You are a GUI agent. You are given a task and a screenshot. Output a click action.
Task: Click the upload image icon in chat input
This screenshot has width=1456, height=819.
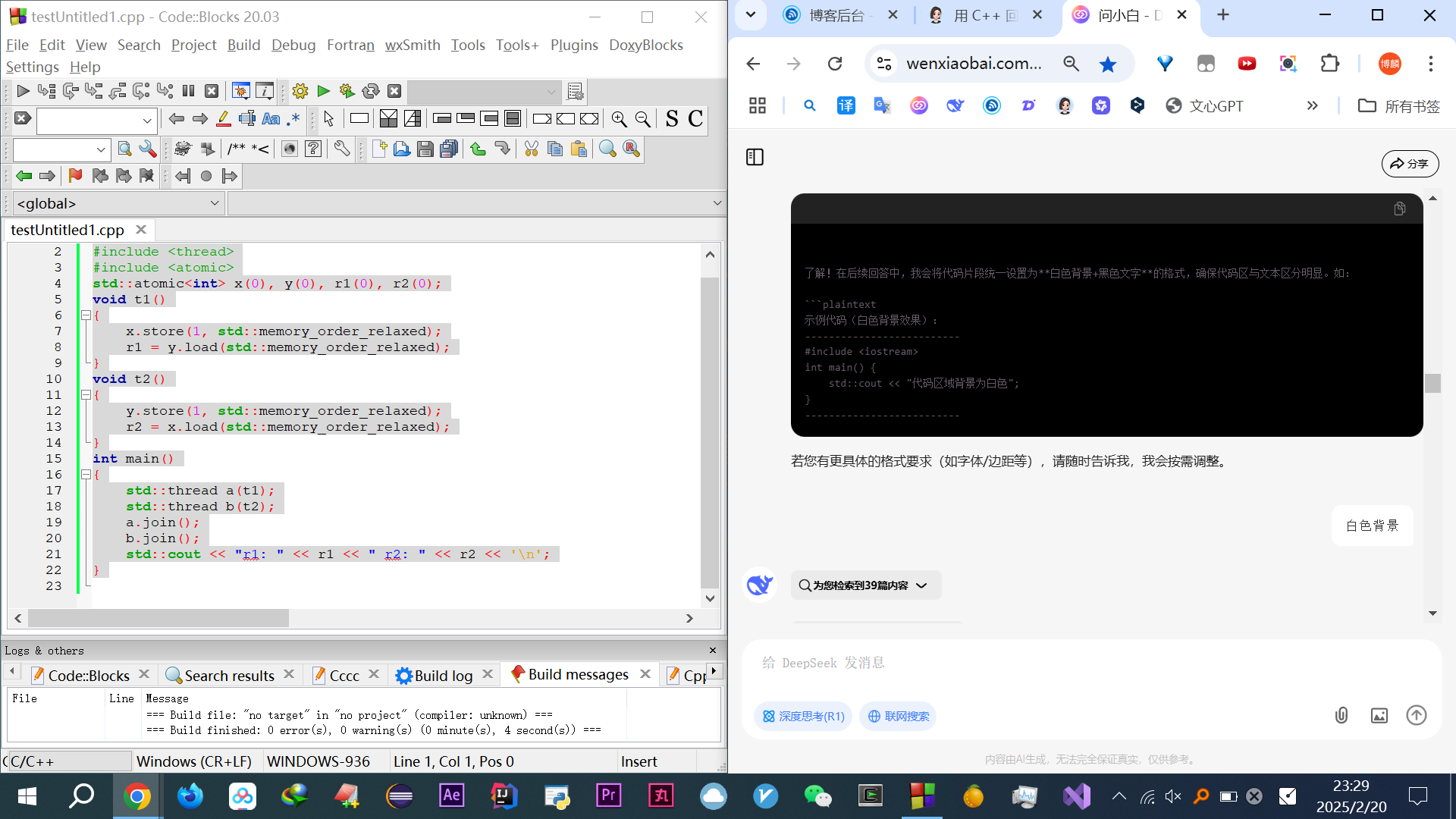(1379, 715)
